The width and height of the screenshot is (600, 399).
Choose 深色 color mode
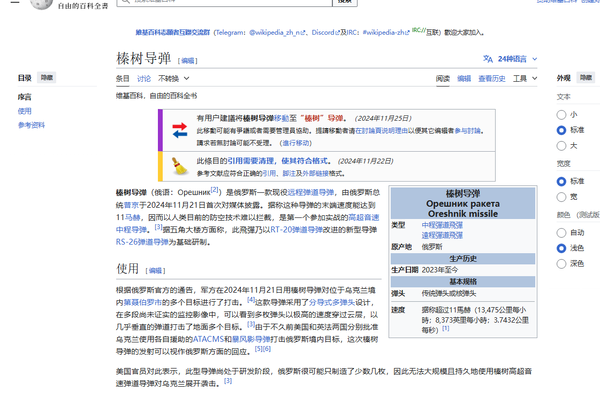tap(561, 264)
